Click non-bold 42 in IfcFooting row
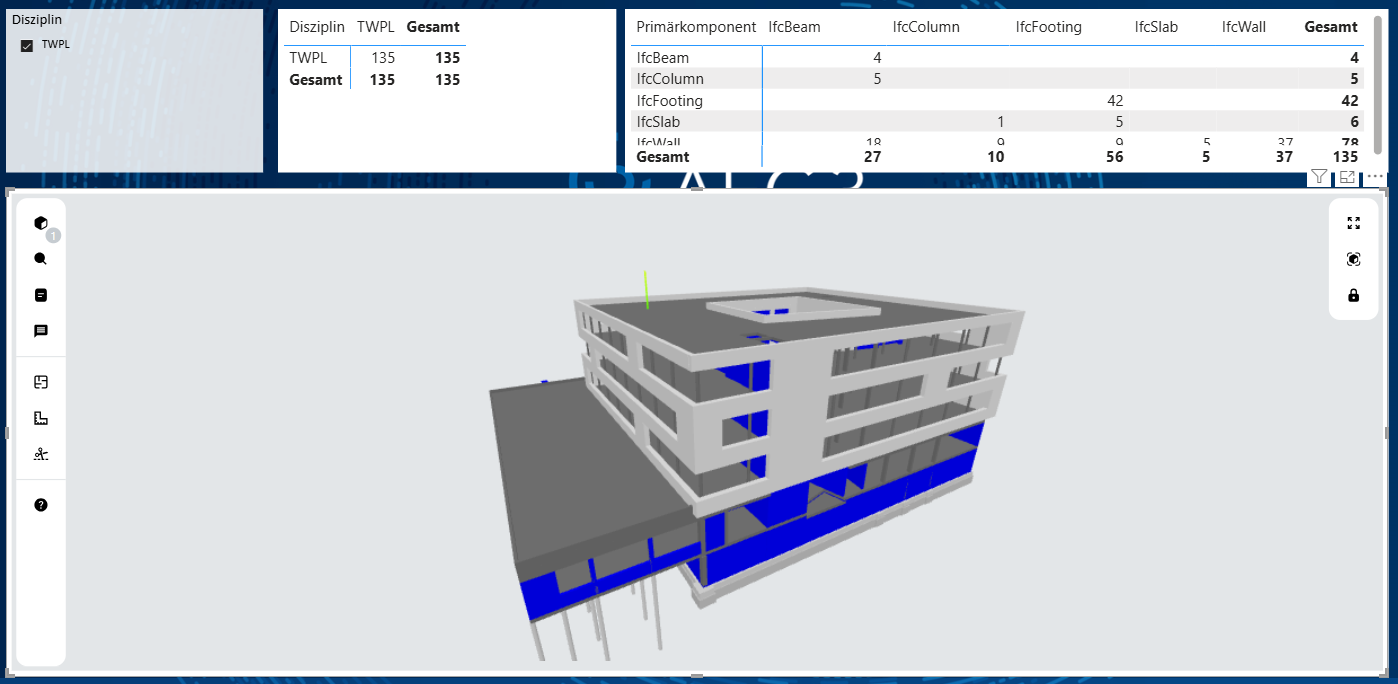 click(x=1115, y=101)
